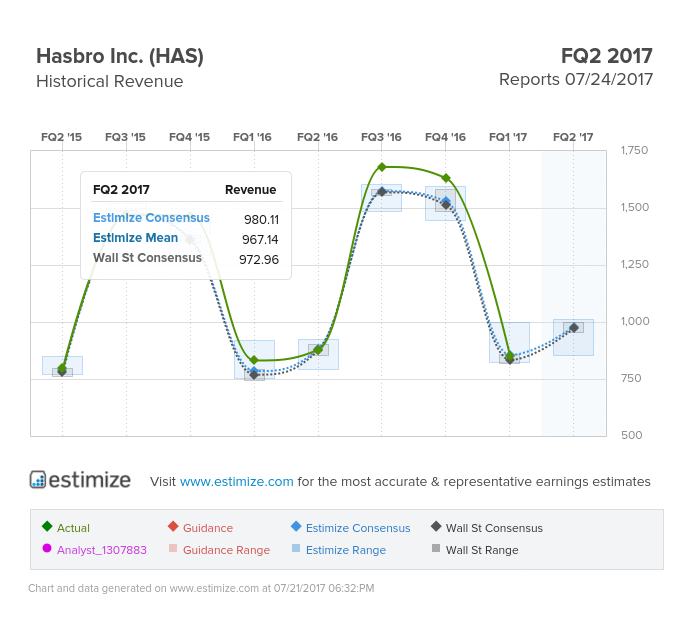Click the FQ2 2017 heading at top right
This screenshot has height=620, width=685.
coord(607,56)
